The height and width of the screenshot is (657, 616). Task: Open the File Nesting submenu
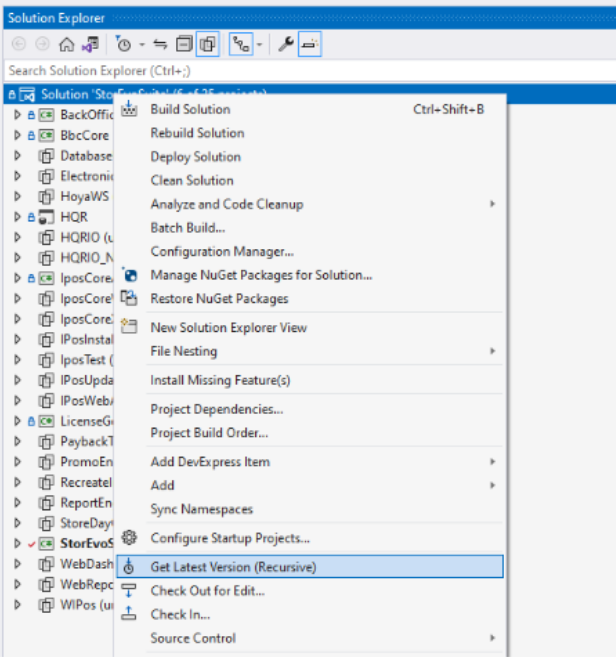tap(310, 351)
